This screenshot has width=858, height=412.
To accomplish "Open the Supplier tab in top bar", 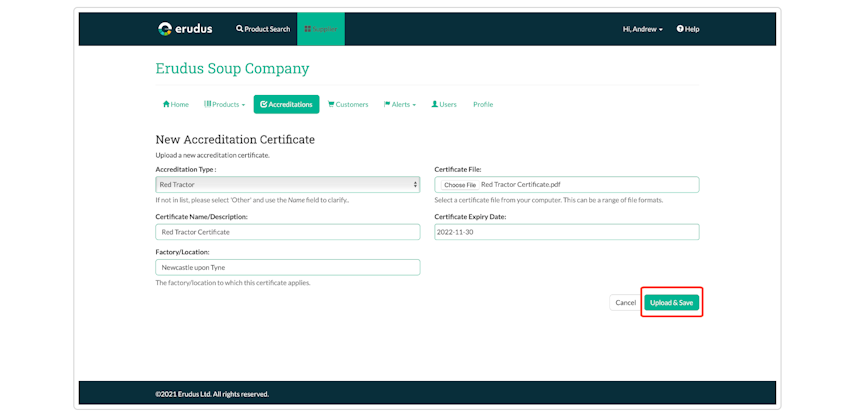I will click(321, 29).
